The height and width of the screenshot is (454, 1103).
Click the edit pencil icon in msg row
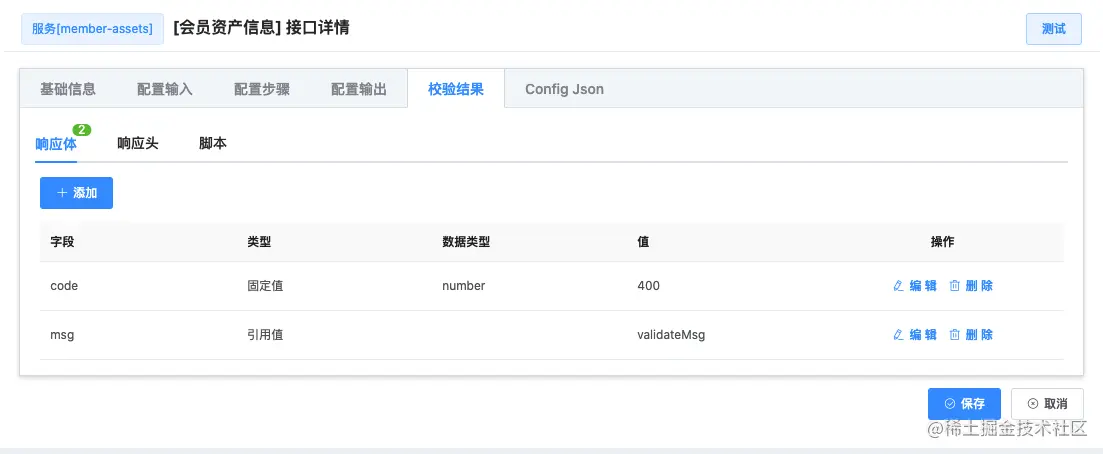[898, 335]
